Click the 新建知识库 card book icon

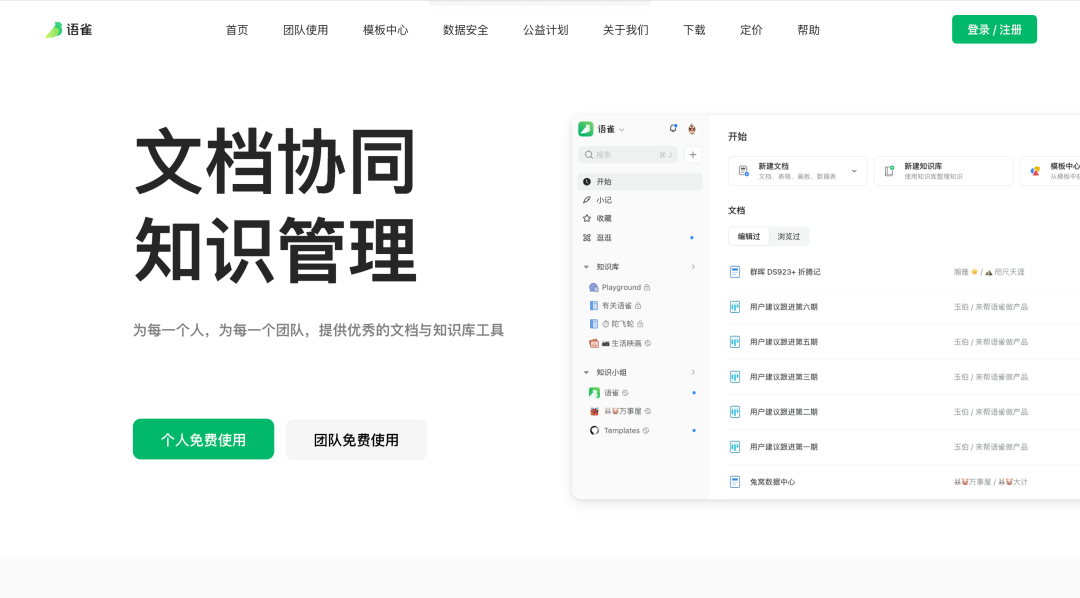click(x=889, y=171)
